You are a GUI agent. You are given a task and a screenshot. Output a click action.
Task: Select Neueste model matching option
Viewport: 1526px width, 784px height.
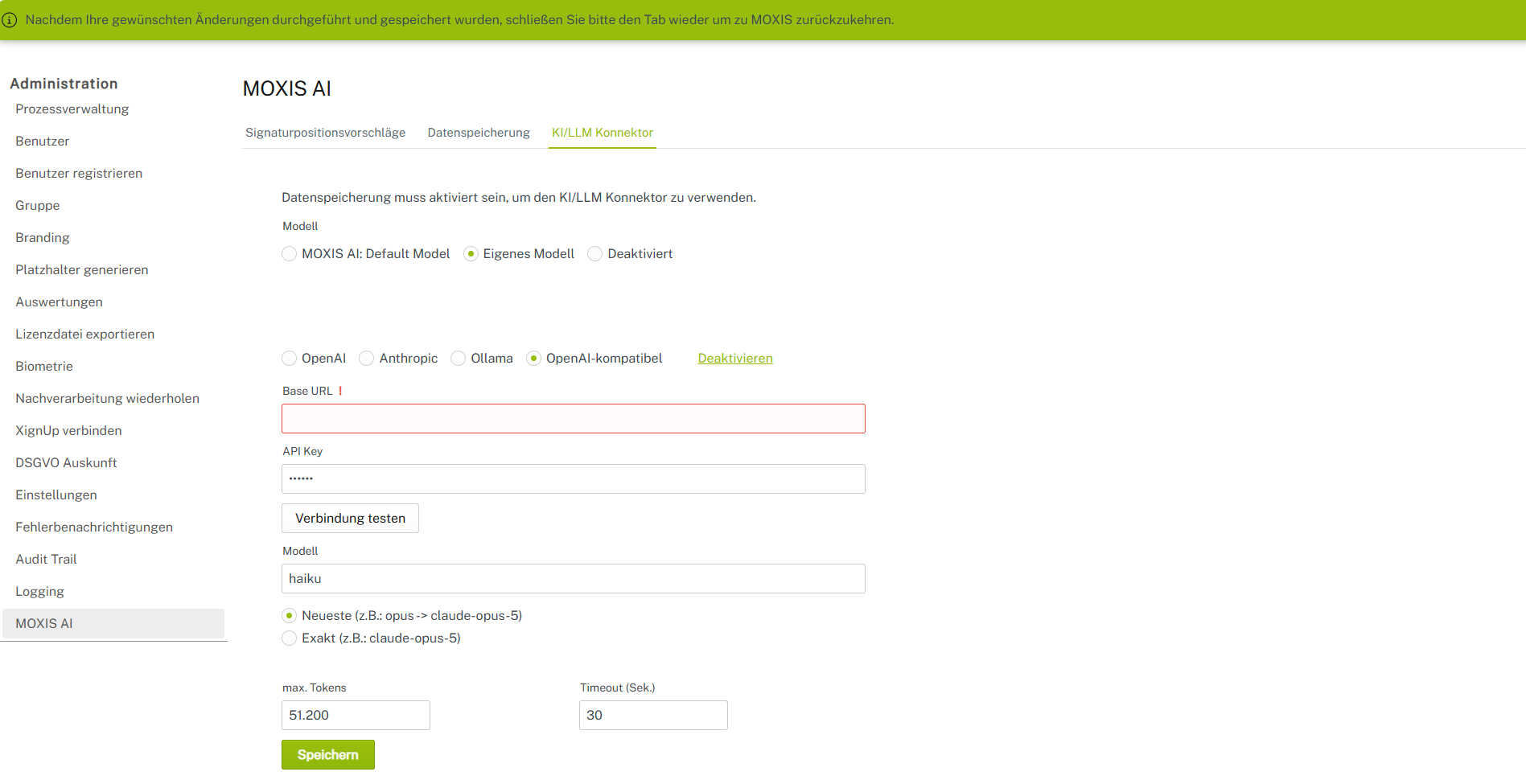(x=290, y=616)
